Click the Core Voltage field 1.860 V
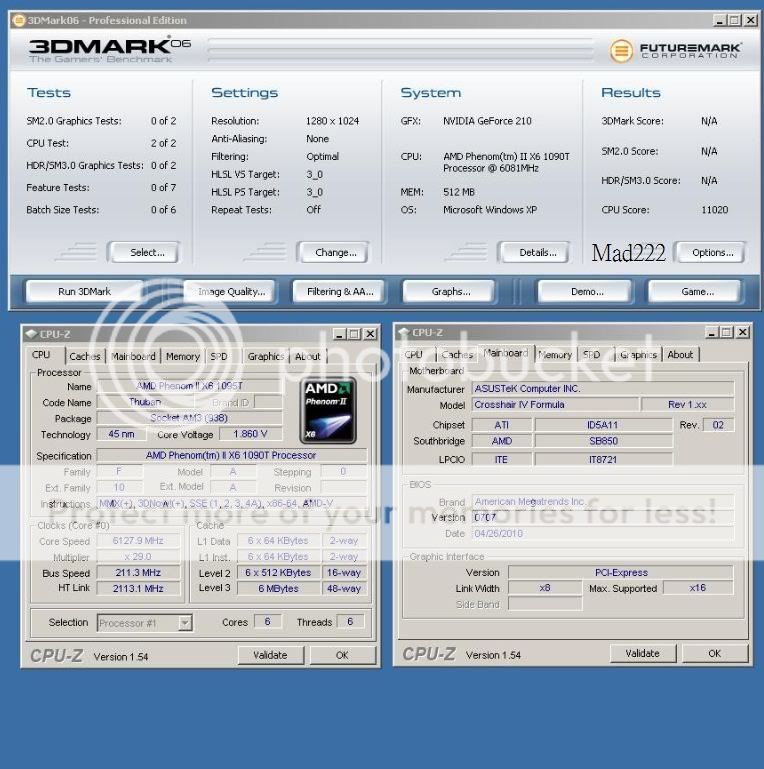Image resolution: width=764 pixels, height=769 pixels. point(250,434)
